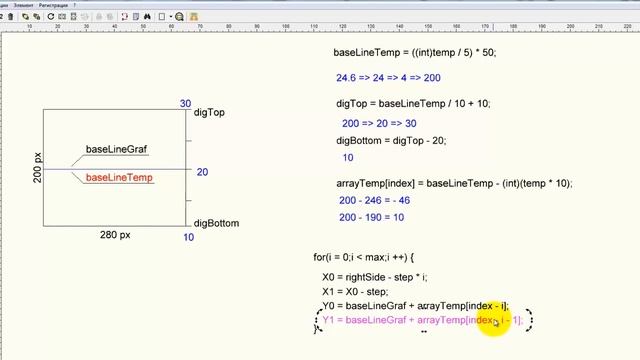Click the horizontal ruler at mark 100
This screenshot has height=360, width=640.
tap(286, 28)
